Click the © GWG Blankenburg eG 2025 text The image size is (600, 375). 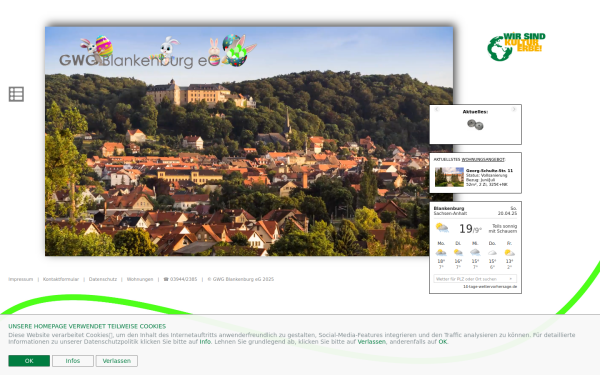click(x=241, y=279)
